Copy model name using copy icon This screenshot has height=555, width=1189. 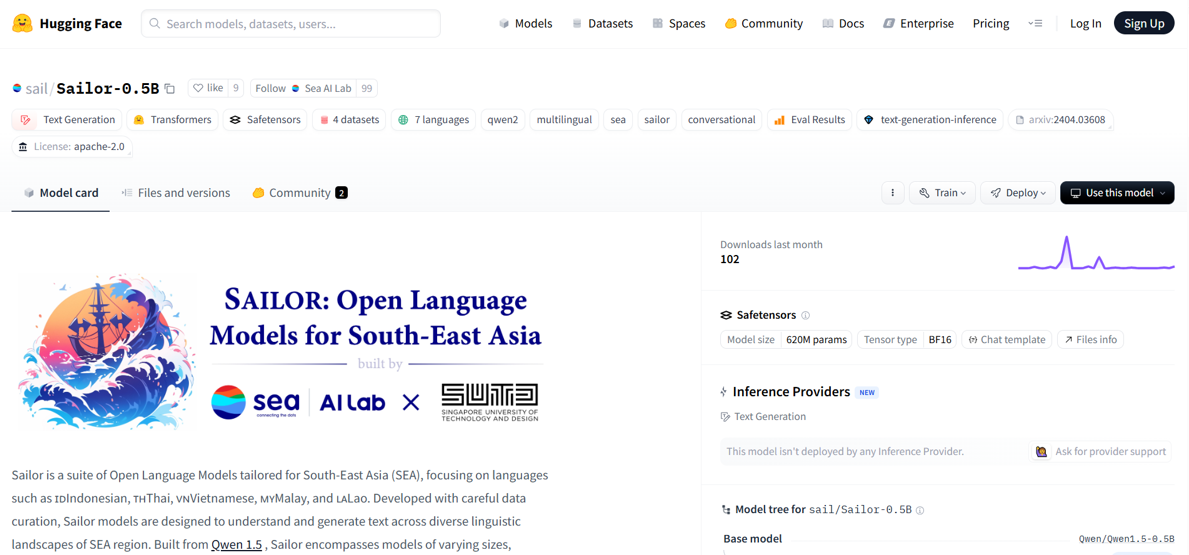pos(170,89)
